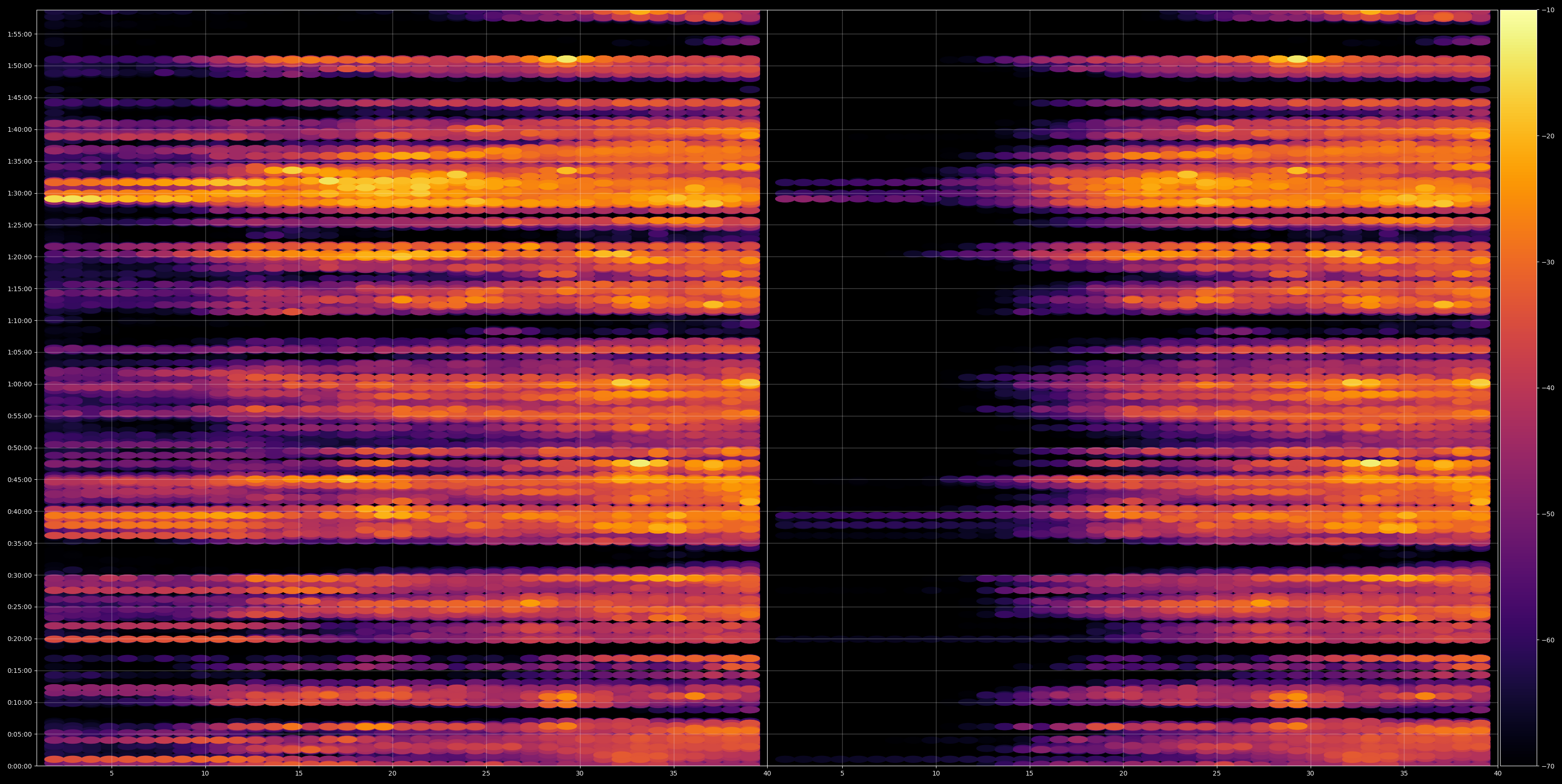Select the −20 colorbar scale label

click(1548, 136)
